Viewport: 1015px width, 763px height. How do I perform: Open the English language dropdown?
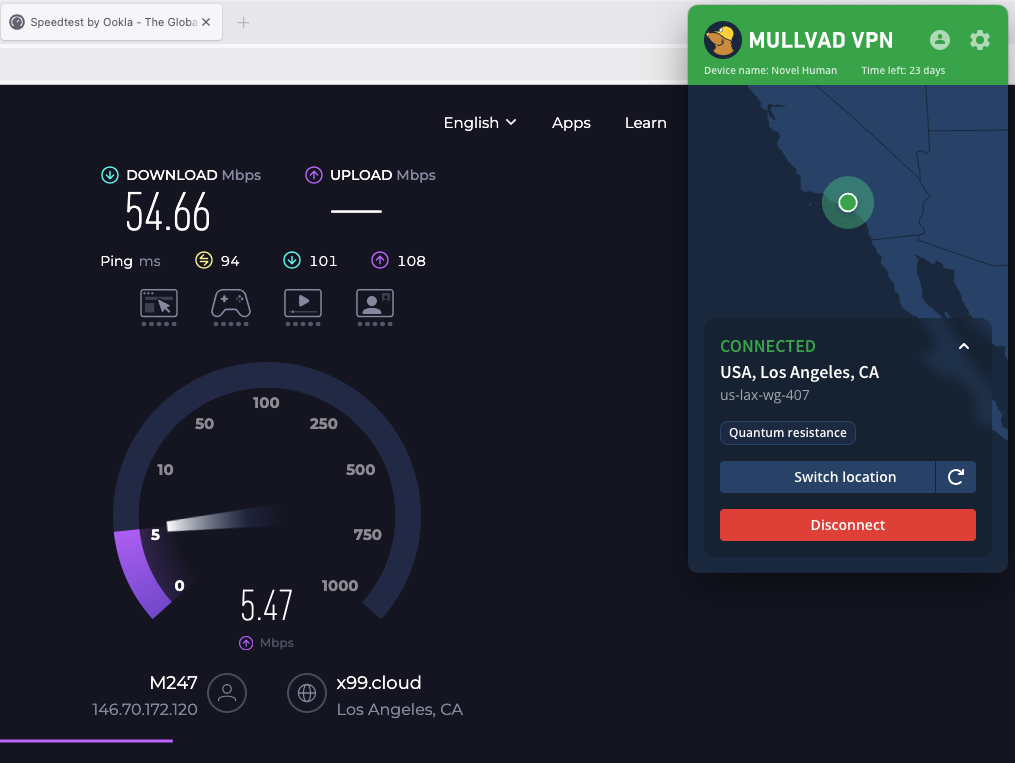pos(479,122)
